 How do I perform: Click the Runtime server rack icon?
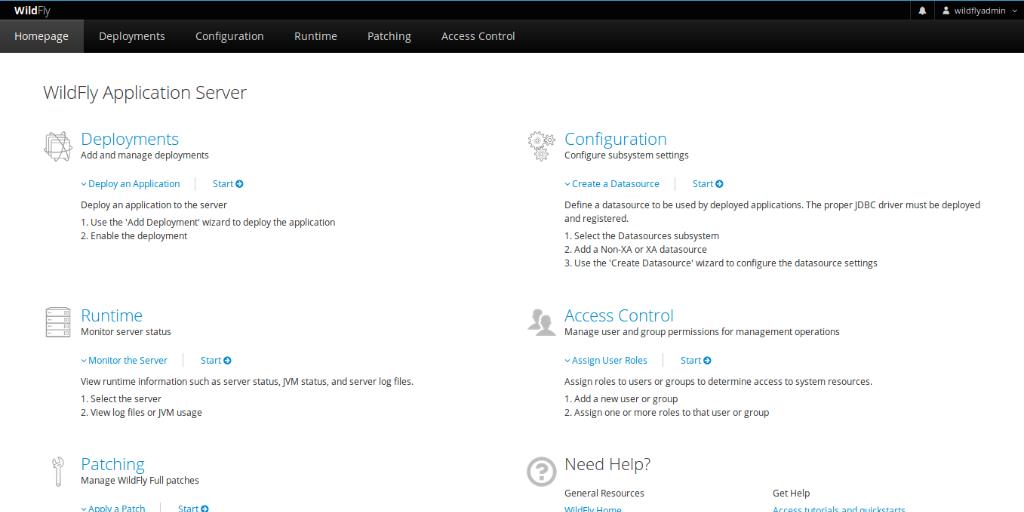(x=57, y=323)
